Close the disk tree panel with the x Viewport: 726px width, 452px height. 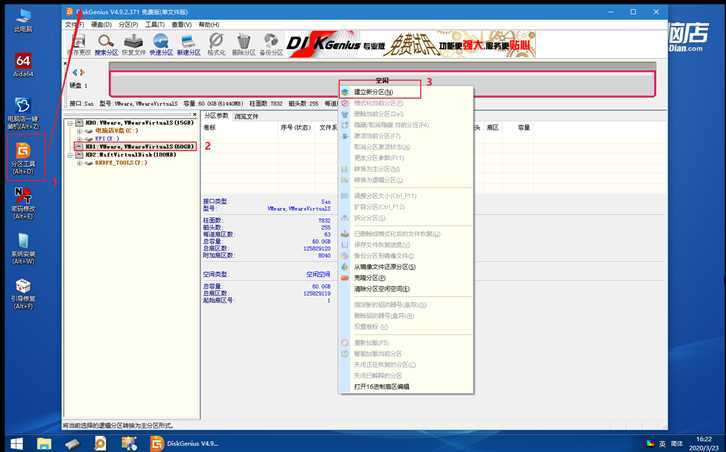(194, 114)
